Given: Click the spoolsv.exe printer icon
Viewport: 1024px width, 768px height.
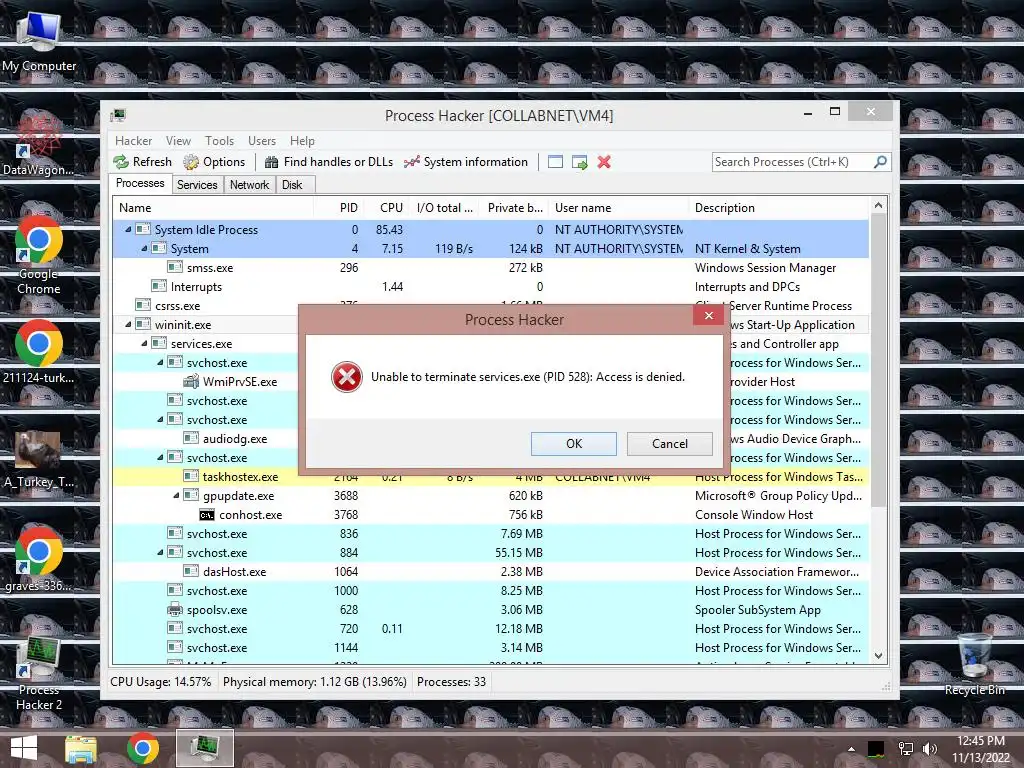Looking at the screenshot, I should (174, 609).
